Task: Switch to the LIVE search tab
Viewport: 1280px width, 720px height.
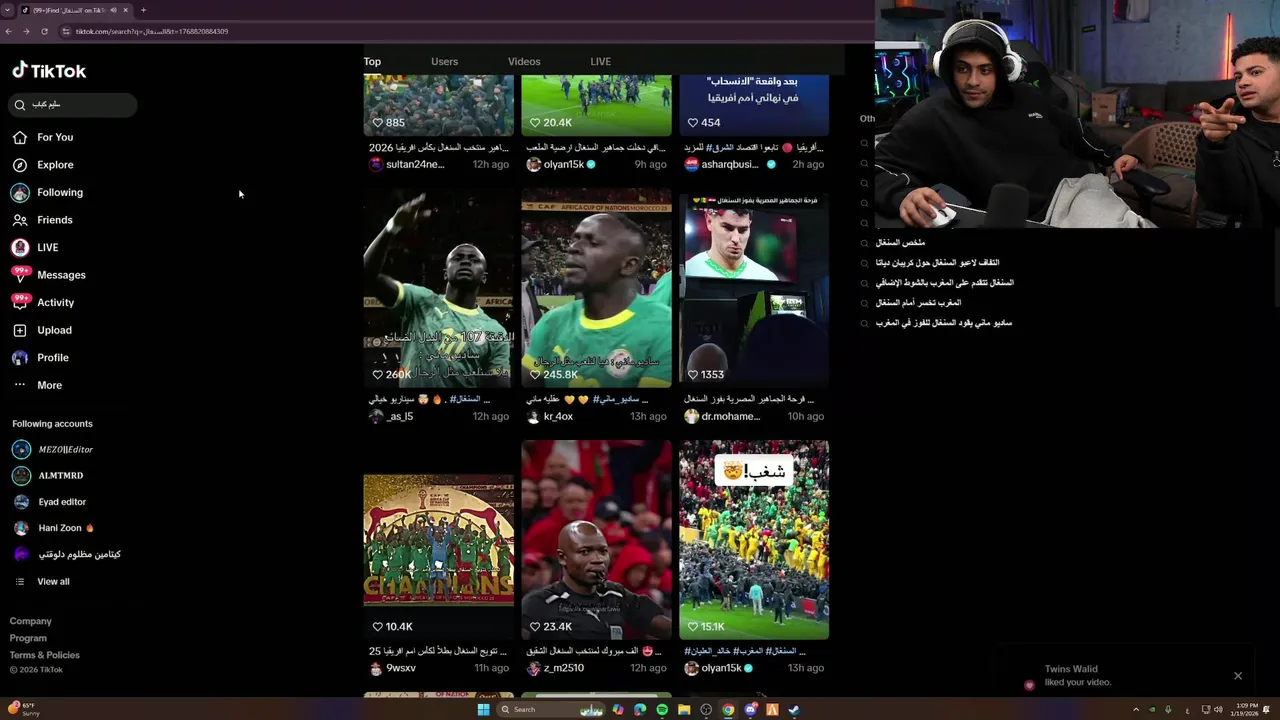Action: [600, 62]
